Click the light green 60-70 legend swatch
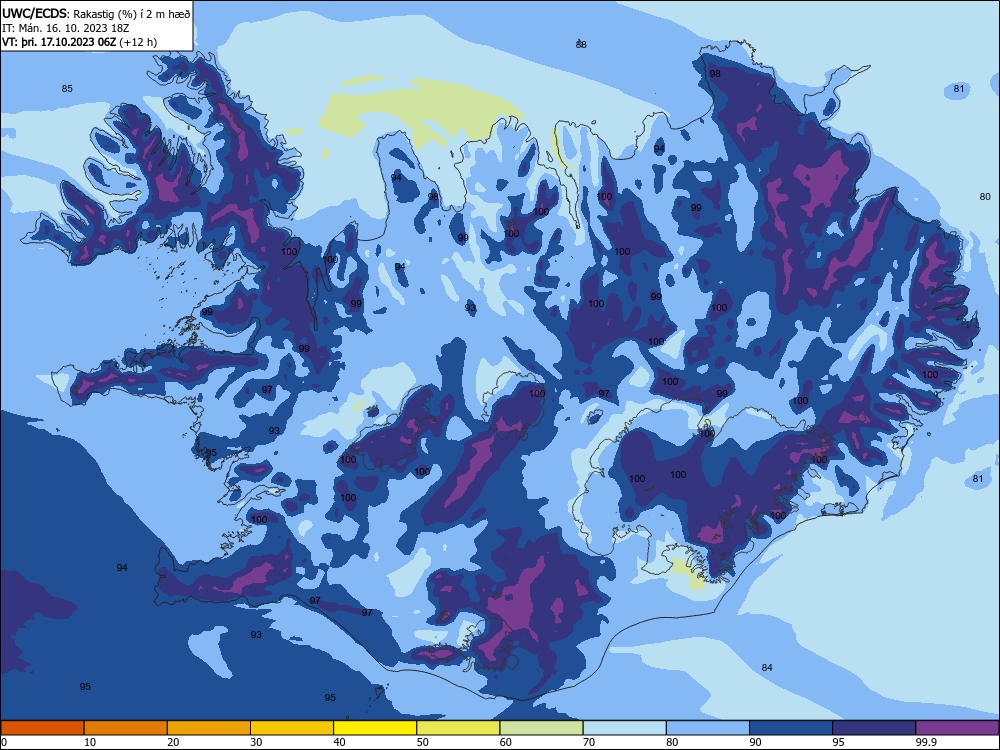 pos(541,728)
